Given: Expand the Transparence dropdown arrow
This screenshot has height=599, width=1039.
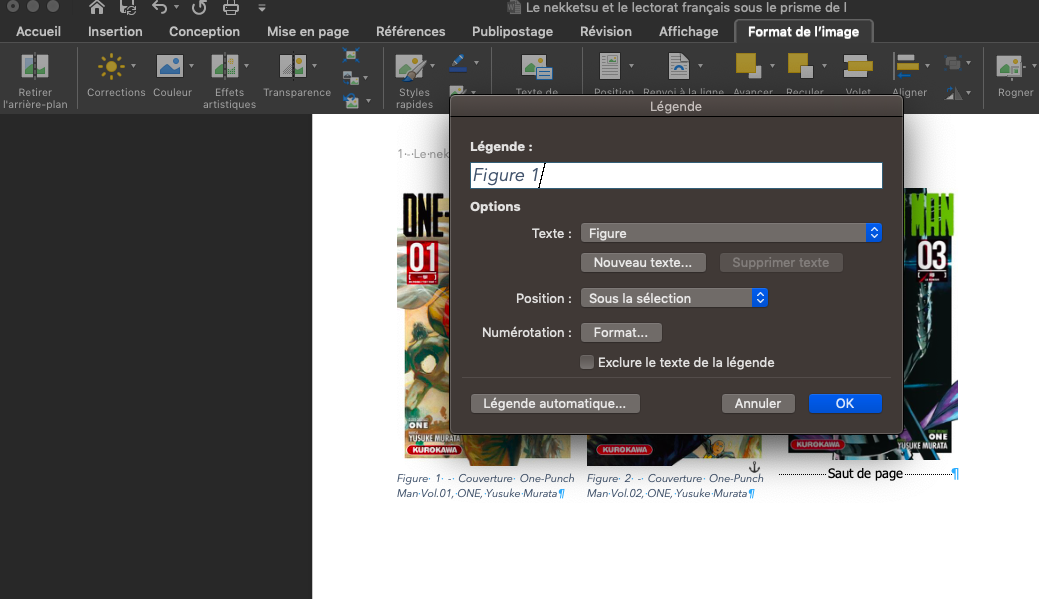Looking at the screenshot, I should [314, 66].
